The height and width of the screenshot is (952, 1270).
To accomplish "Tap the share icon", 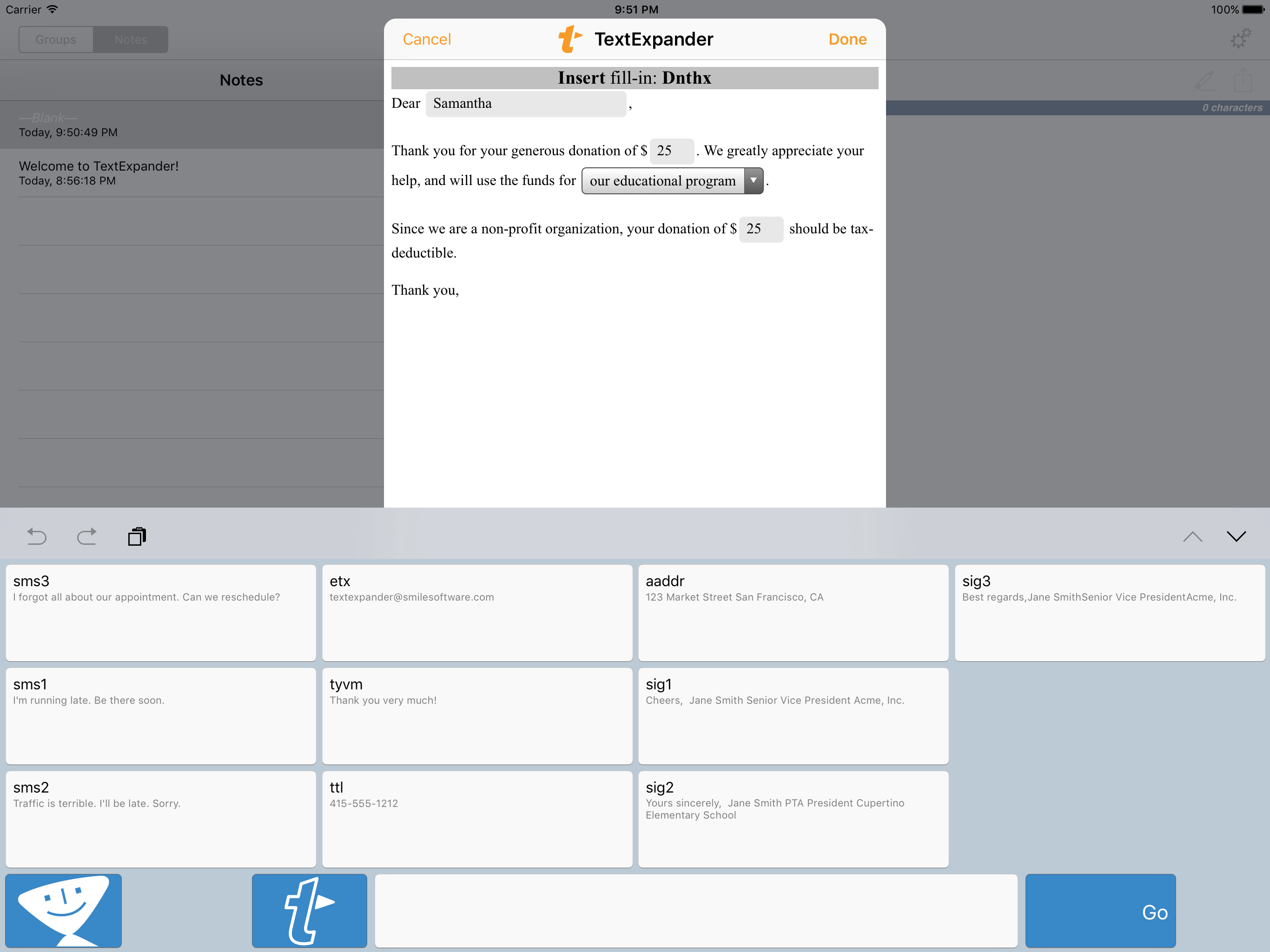I will coord(1243,80).
